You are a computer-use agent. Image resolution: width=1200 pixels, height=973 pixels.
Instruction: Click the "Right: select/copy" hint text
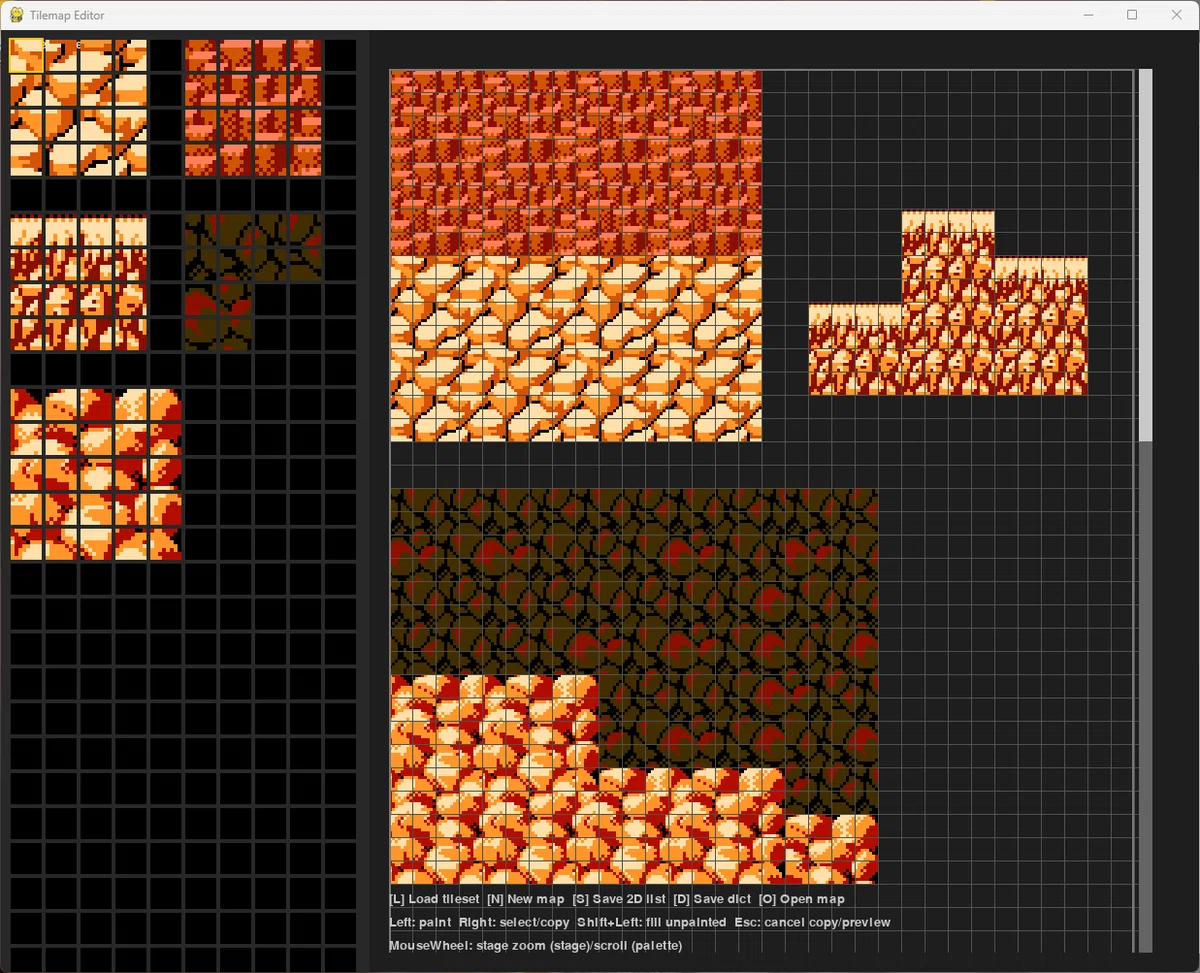click(514, 922)
